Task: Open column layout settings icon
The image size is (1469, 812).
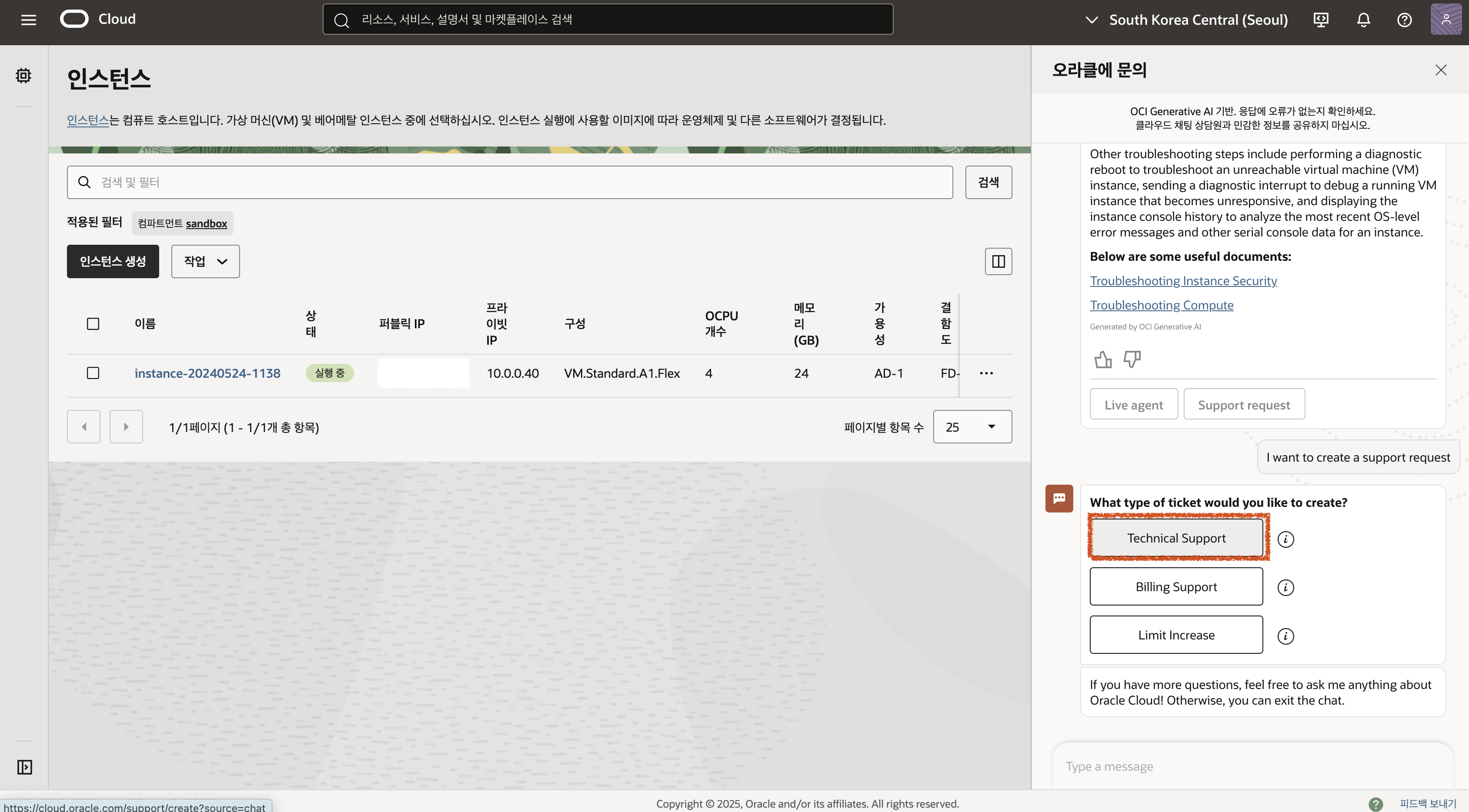Action: coord(998,262)
